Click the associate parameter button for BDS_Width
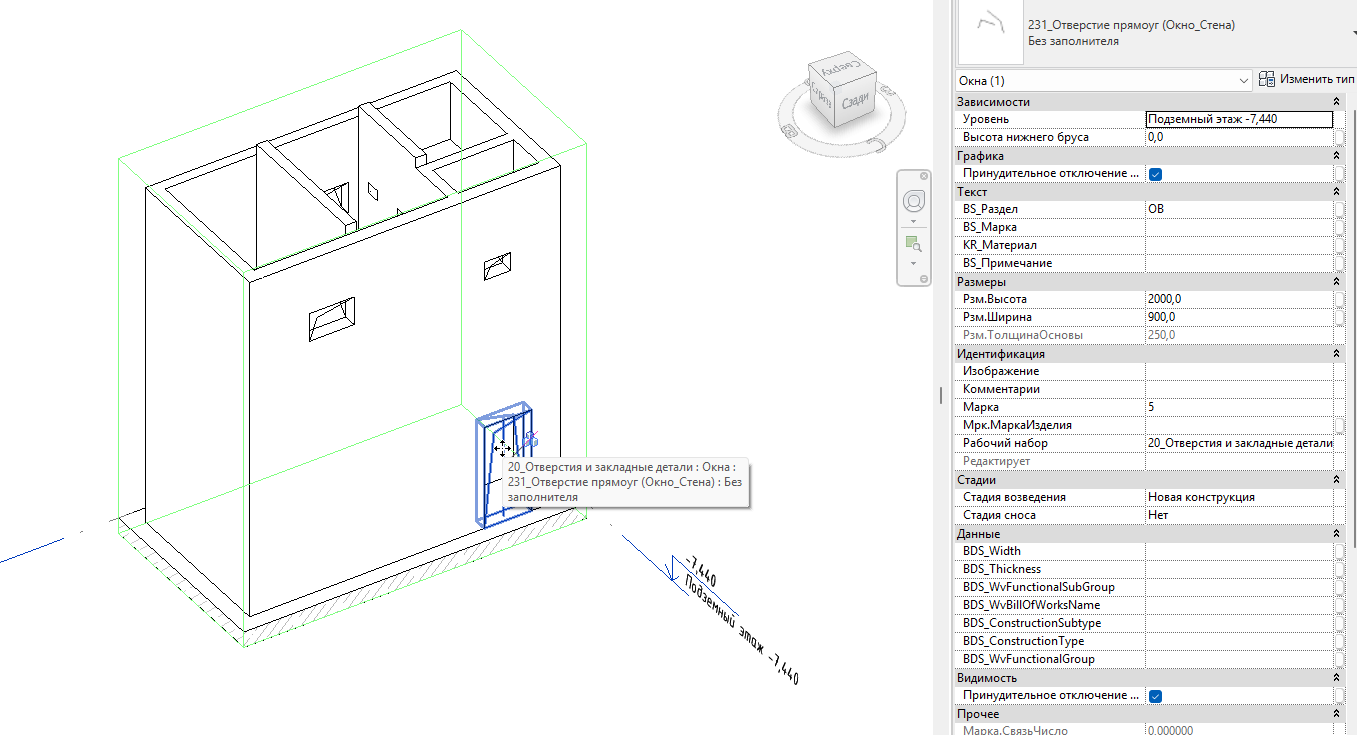Viewport: 1357px width, 735px height. pyautogui.click(x=1338, y=551)
